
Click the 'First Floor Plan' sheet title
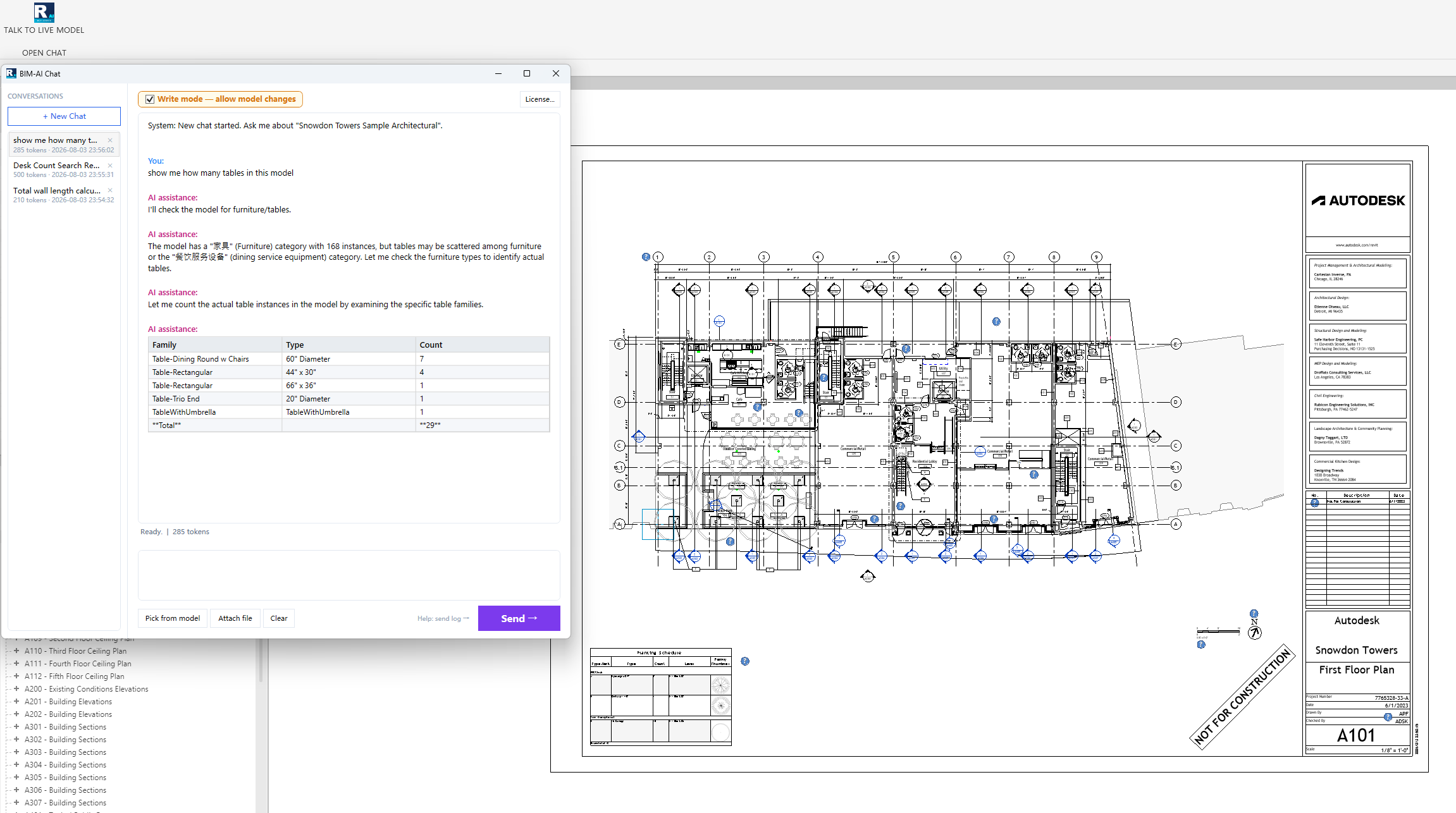[x=1356, y=669]
